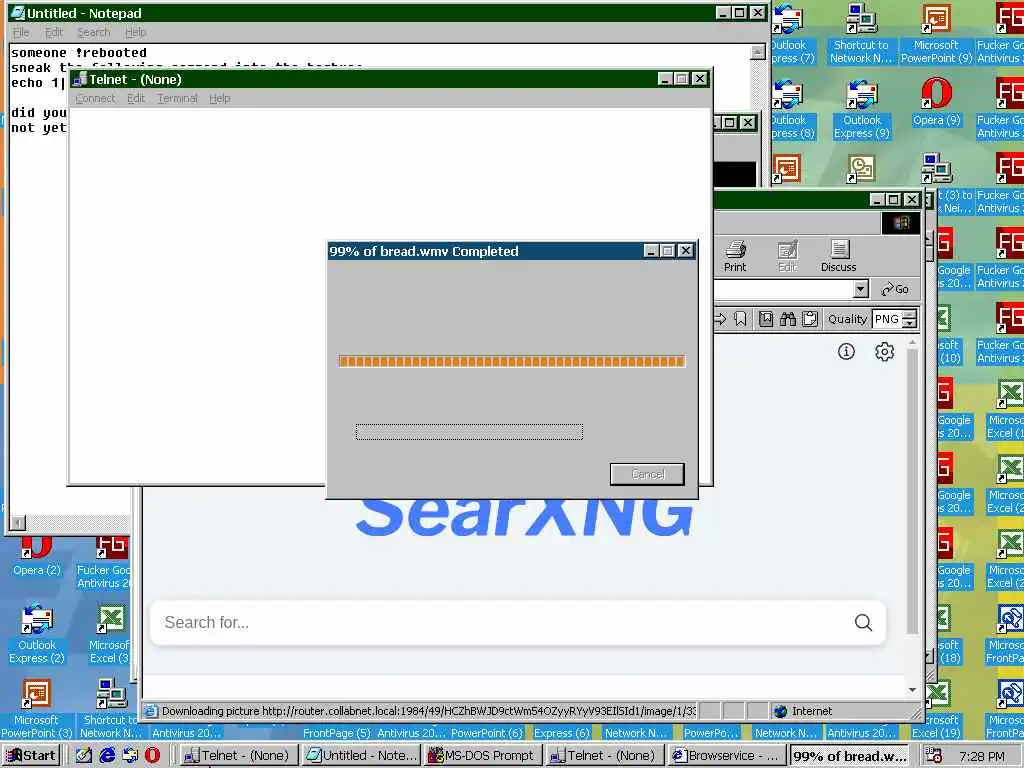Open the Edit menu in Telnet
This screenshot has height=768, width=1024.
point(136,98)
